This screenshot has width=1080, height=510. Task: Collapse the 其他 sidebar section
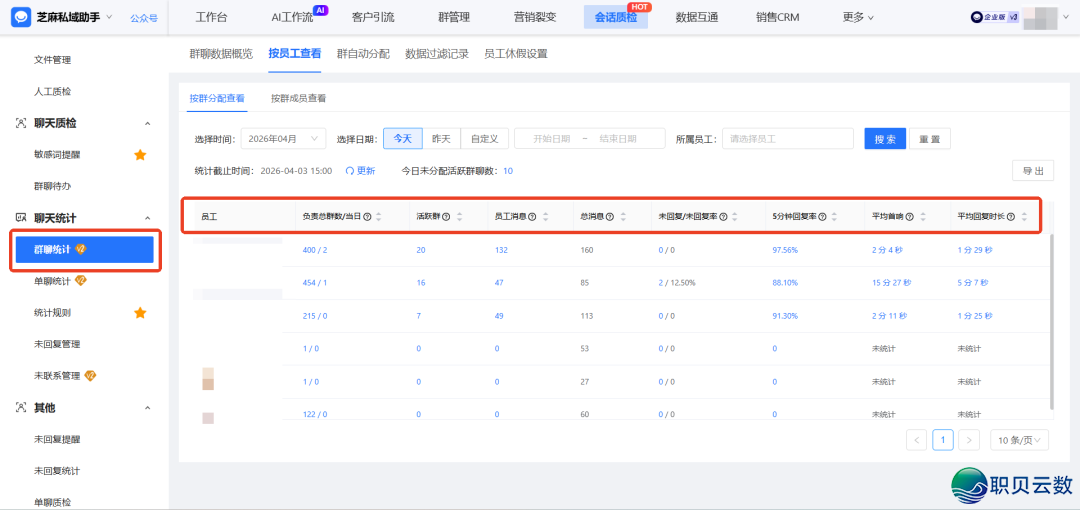pyautogui.click(x=147, y=408)
